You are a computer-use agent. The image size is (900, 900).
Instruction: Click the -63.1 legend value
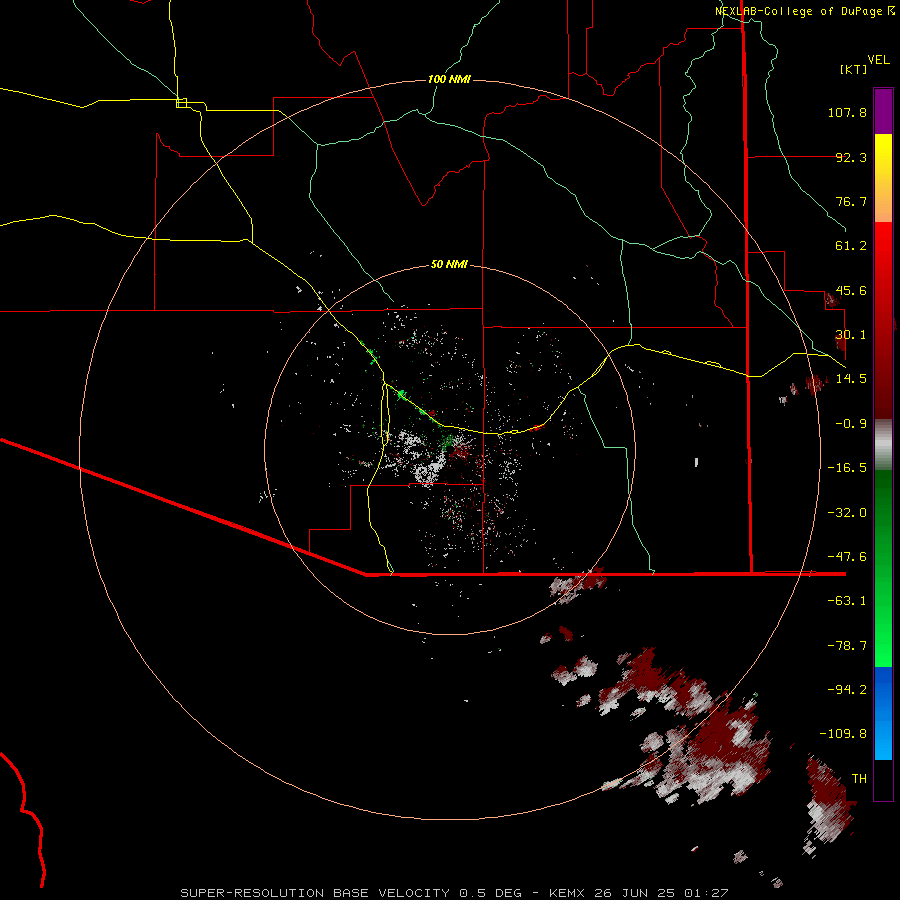(x=847, y=601)
